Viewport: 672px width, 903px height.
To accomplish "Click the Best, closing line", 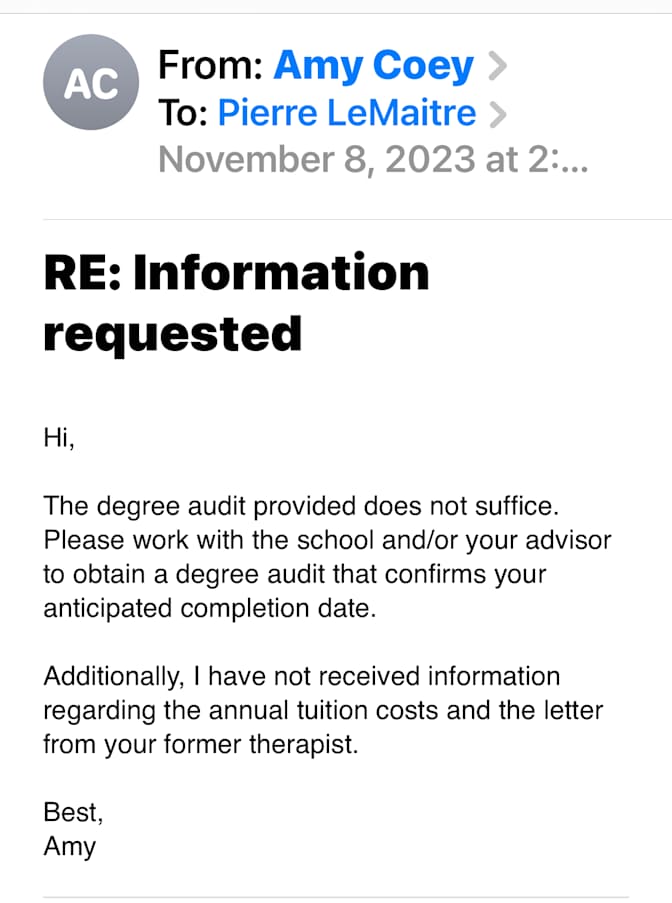I will click(73, 813).
